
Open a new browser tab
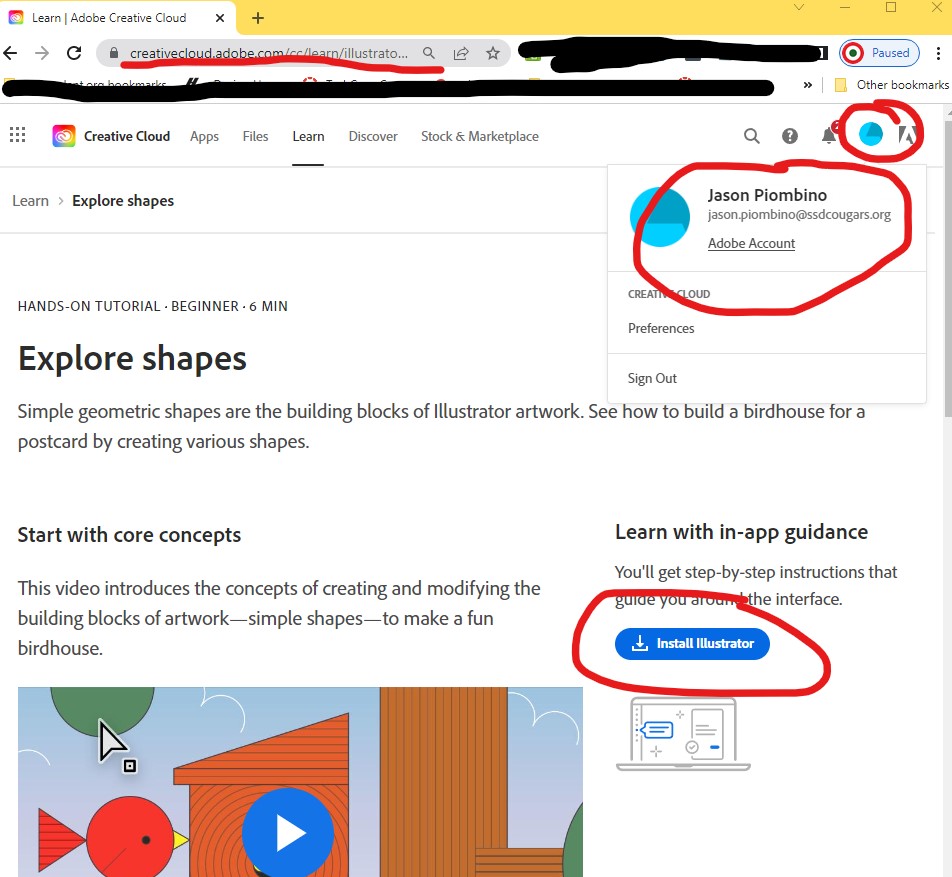[x=258, y=18]
